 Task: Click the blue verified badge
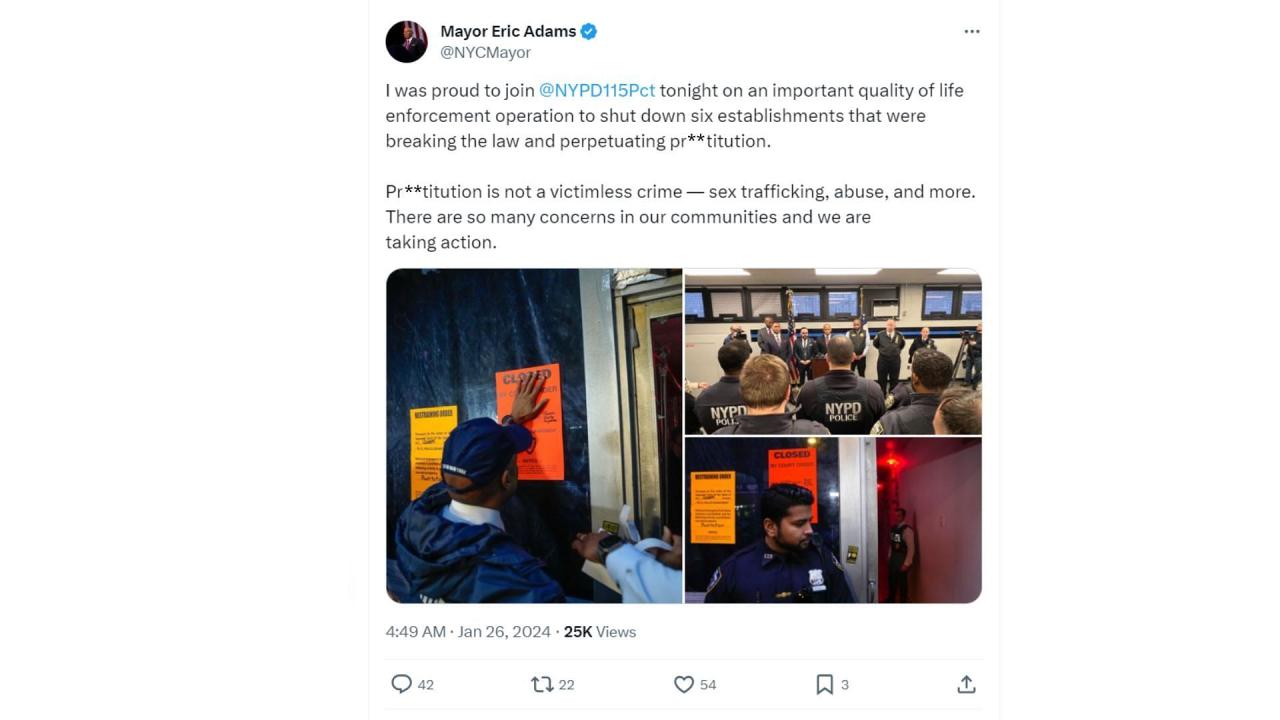coord(589,31)
